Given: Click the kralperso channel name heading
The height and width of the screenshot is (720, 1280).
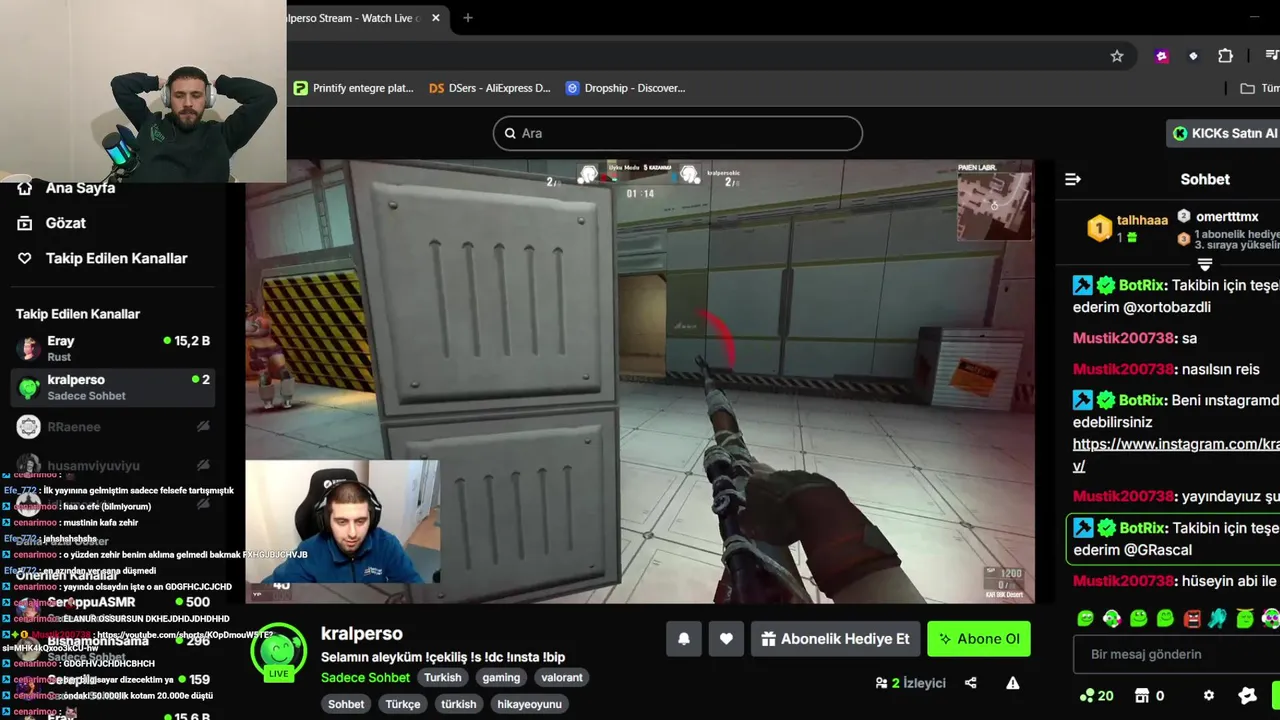Looking at the screenshot, I should [x=362, y=633].
